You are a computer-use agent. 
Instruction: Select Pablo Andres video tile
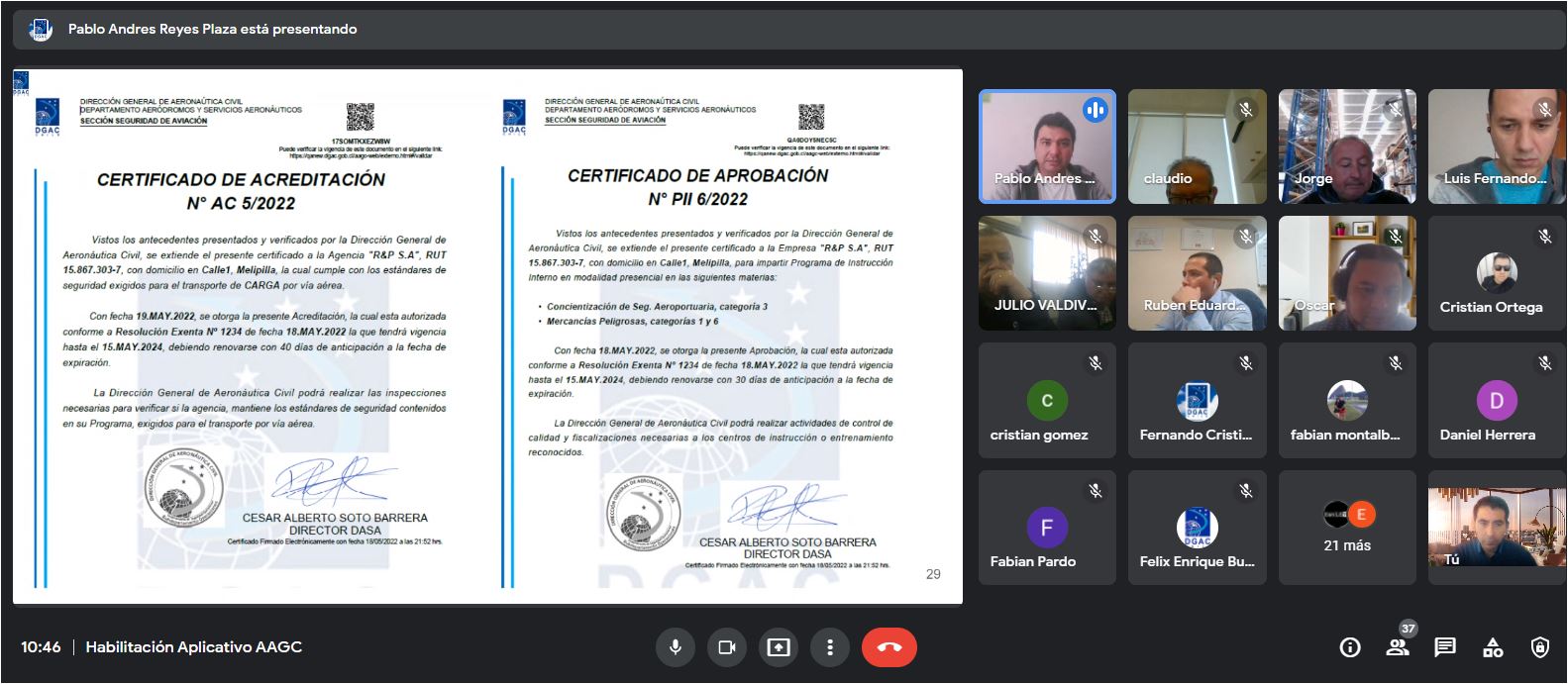click(x=1047, y=147)
